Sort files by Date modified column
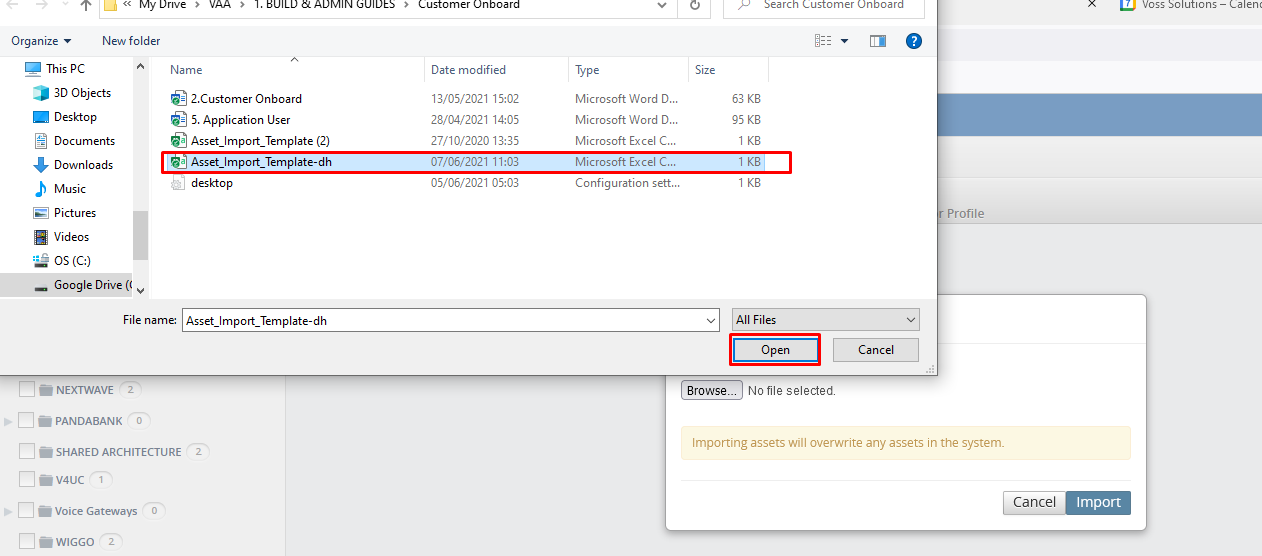 tap(468, 70)
